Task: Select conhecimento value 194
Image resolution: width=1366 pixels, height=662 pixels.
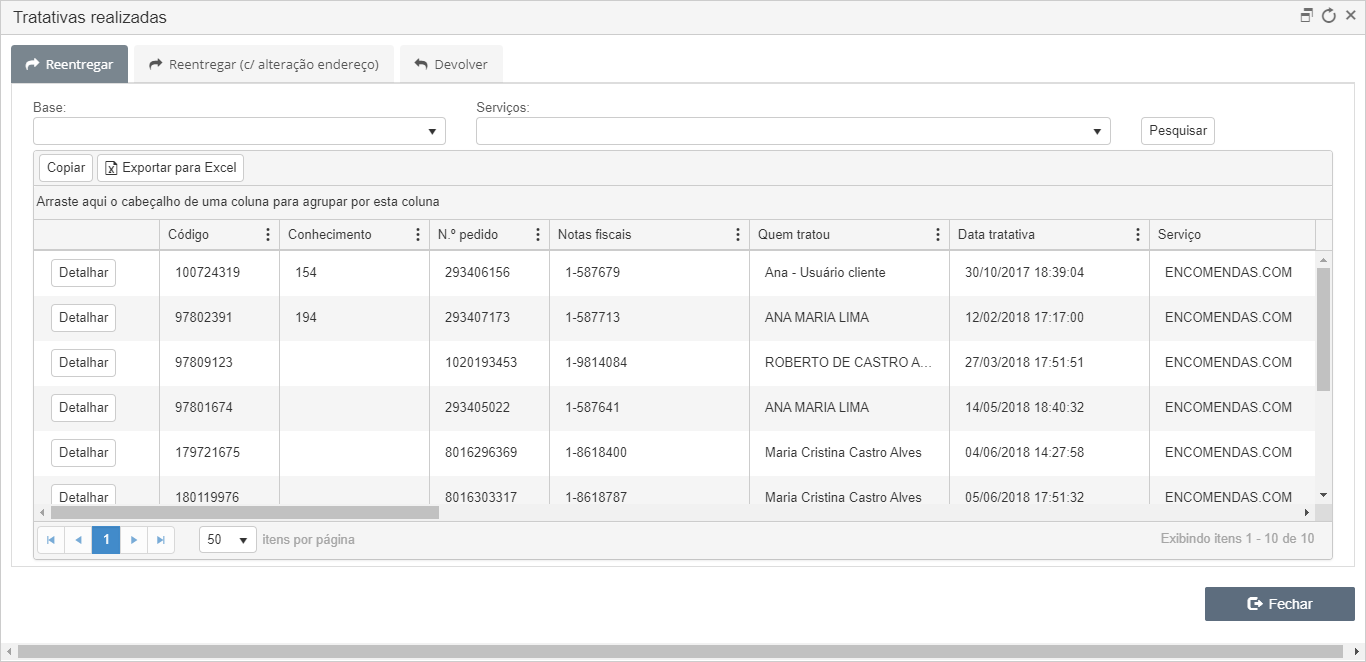Action: coord(306,318)
